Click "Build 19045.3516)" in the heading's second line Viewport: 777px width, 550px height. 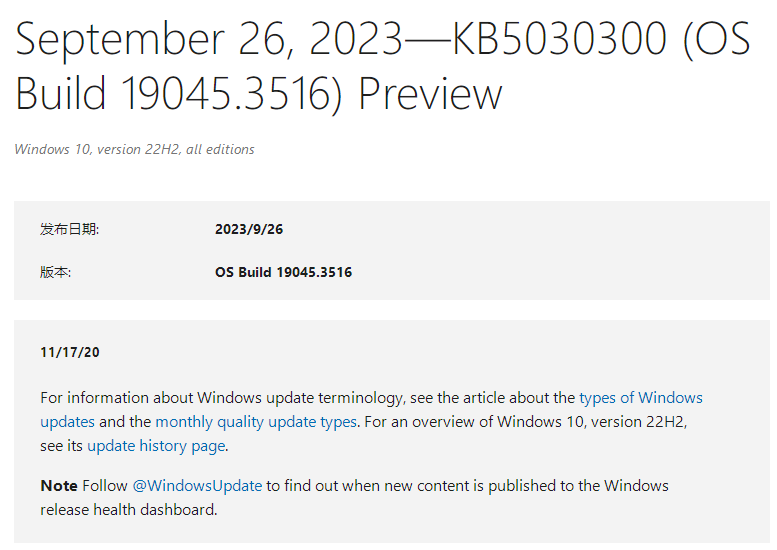pyautogui.click(x=180, y=93)
